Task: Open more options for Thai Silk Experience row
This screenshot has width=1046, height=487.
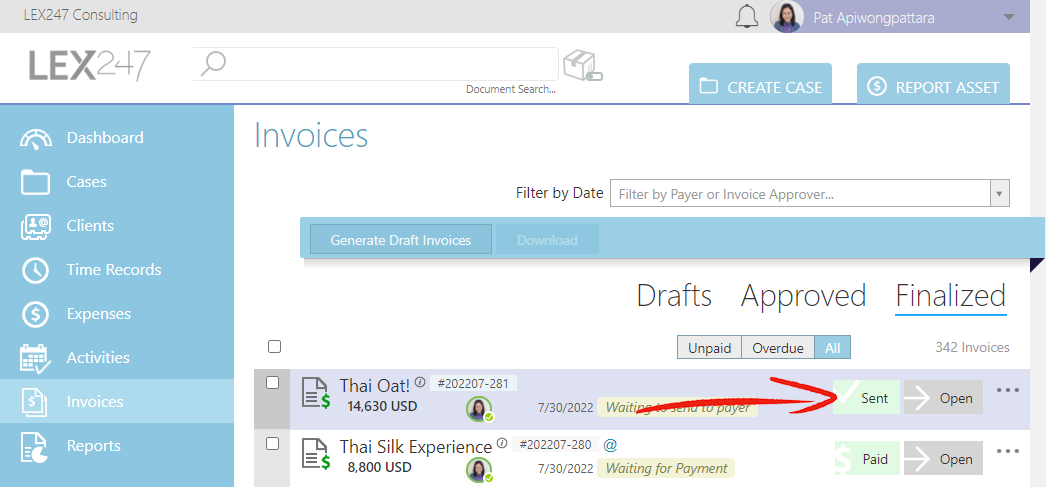Action: pos(1007,451)
